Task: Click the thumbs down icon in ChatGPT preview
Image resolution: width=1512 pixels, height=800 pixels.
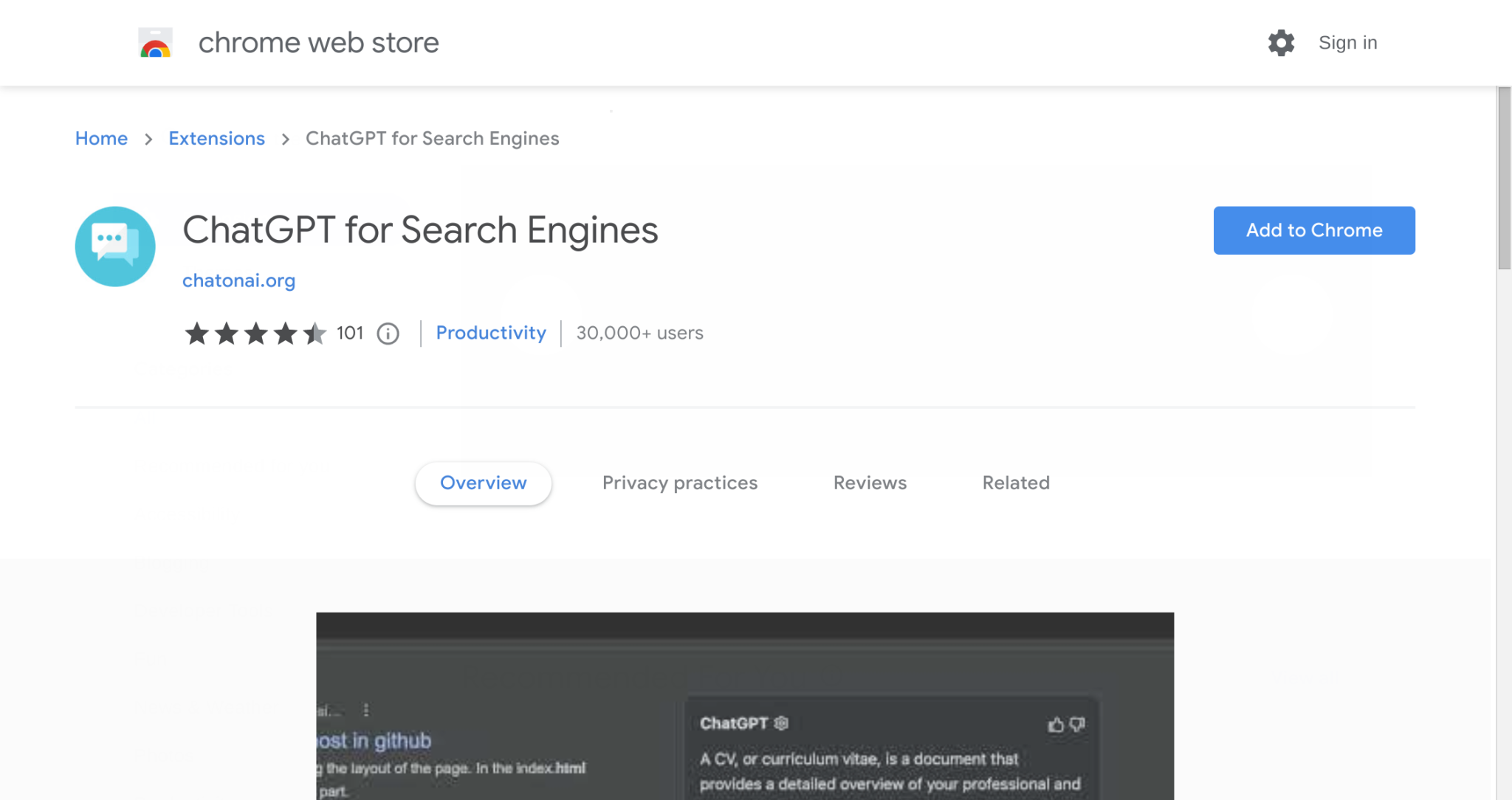Action: [x=1077, y=725]
